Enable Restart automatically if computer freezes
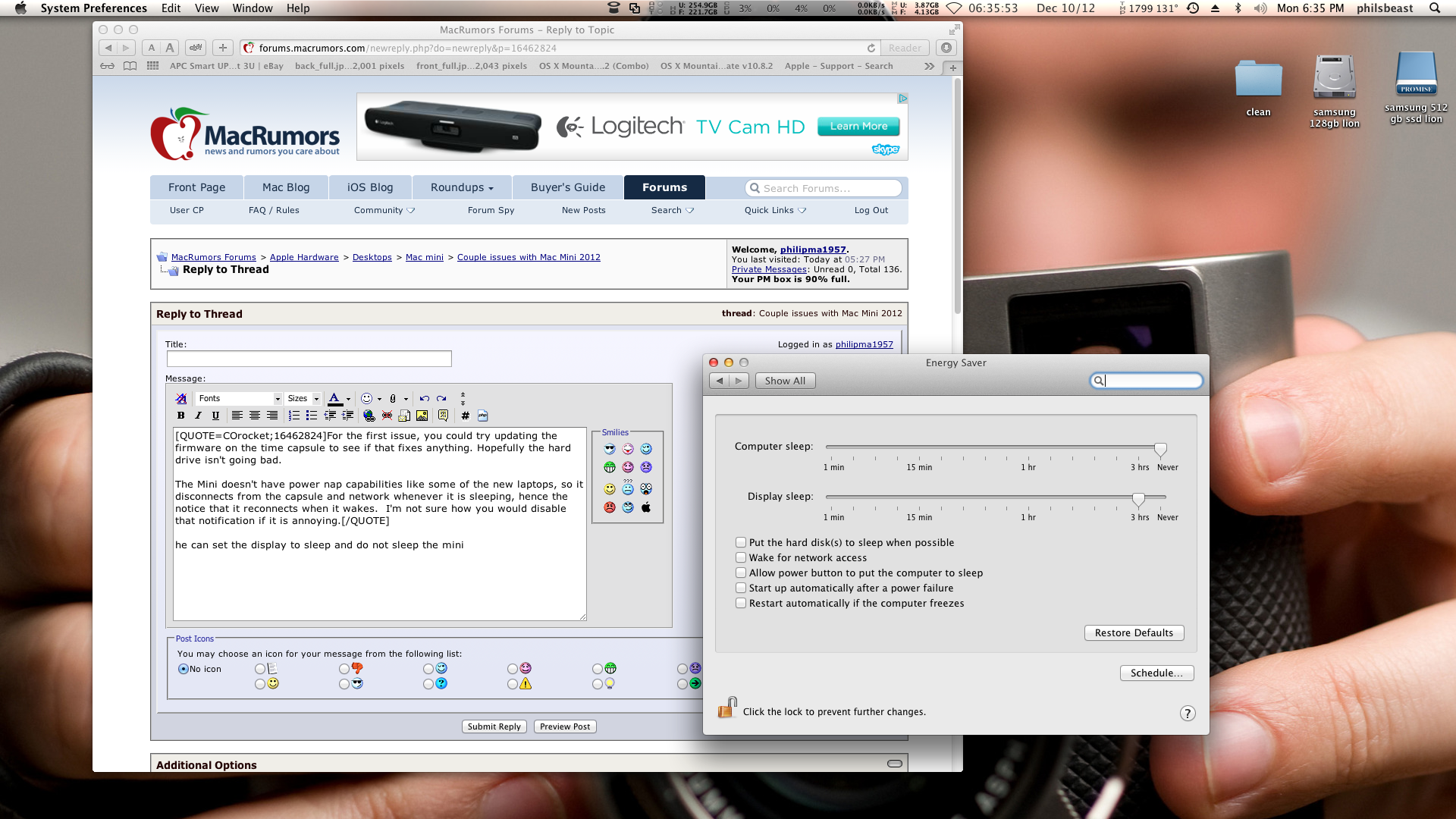Viewport: 1456px width, 819px height. coord(741,603)
